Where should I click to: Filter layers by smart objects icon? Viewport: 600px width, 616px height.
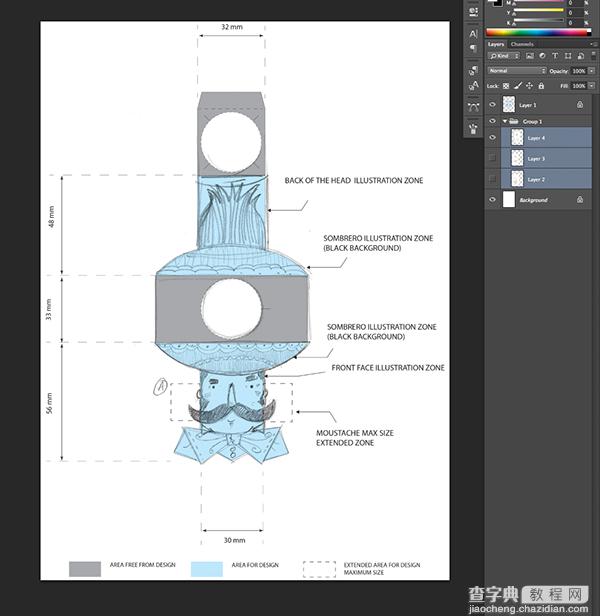click(580, 56)
